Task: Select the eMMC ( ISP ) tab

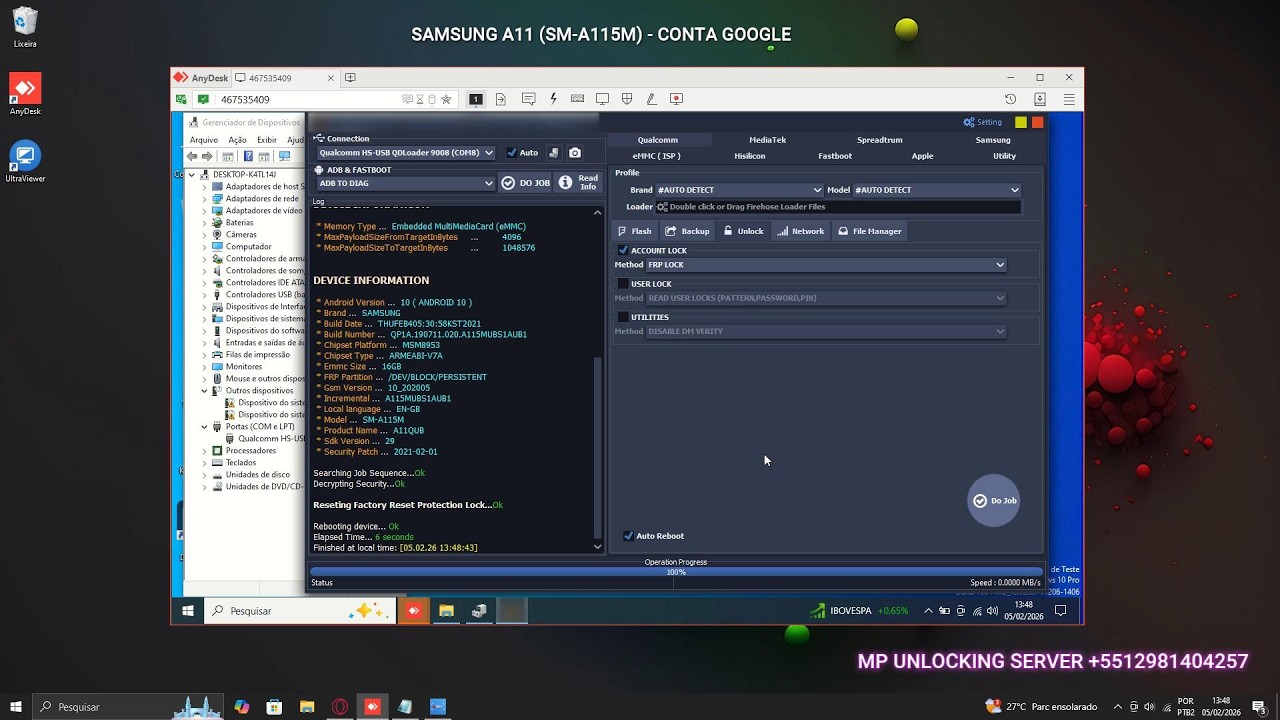Action: pos(657,156)
